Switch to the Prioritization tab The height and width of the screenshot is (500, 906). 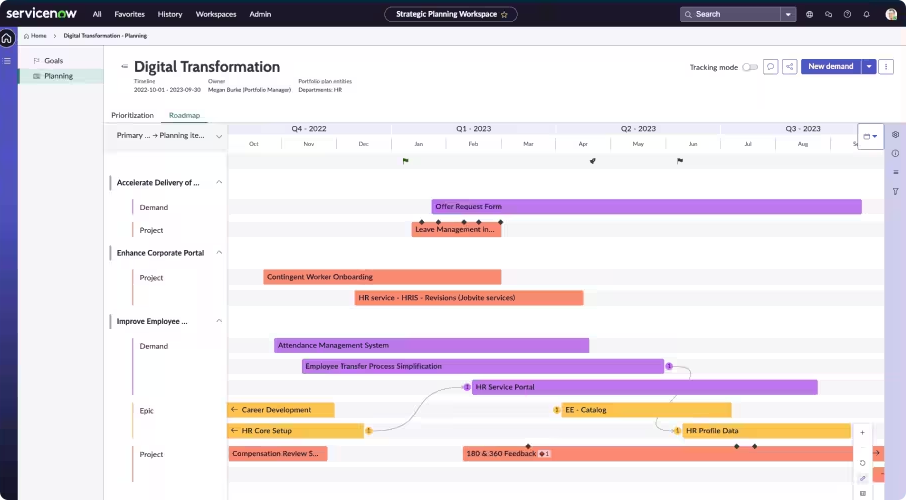click(x=132, y=116)
